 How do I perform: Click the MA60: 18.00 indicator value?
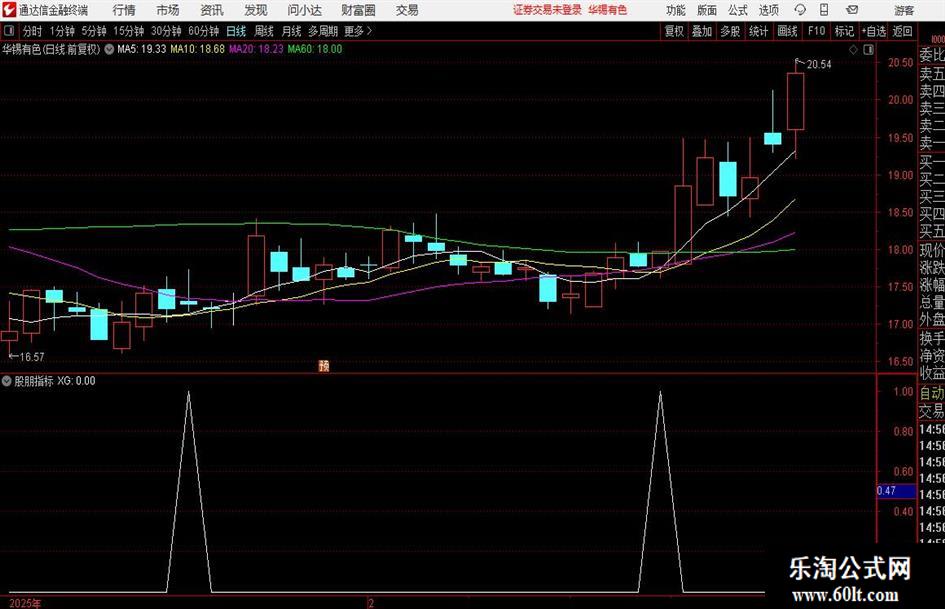point(315,49)
